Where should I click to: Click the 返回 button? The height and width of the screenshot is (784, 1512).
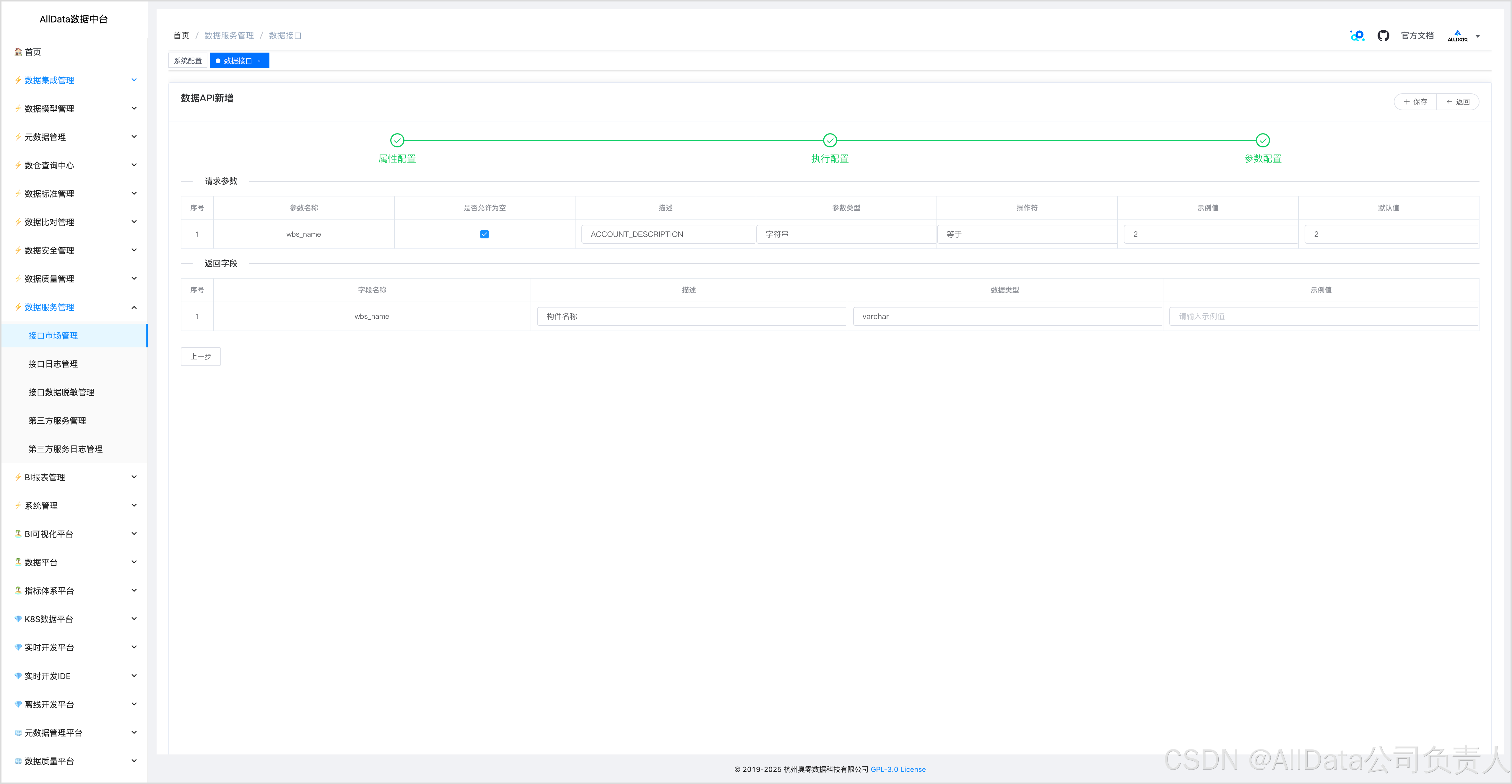(x=1457, y=102)
